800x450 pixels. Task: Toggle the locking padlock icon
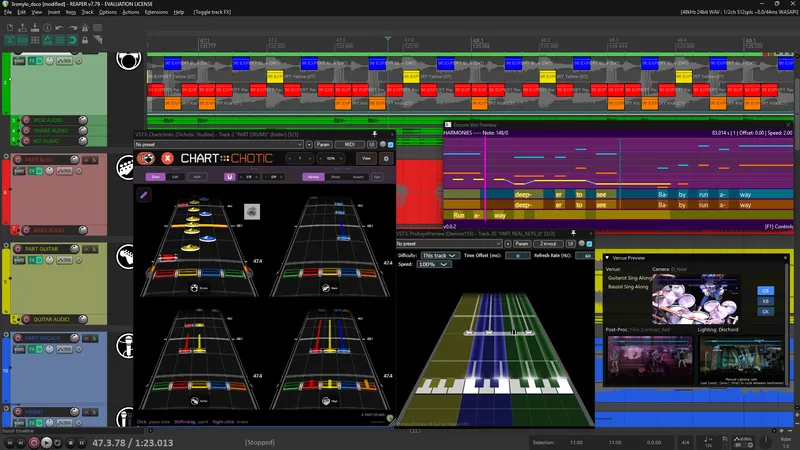point(85,40)
